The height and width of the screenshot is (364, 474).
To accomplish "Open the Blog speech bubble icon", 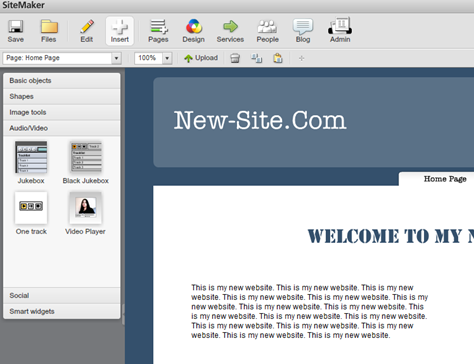I will 303,27.
